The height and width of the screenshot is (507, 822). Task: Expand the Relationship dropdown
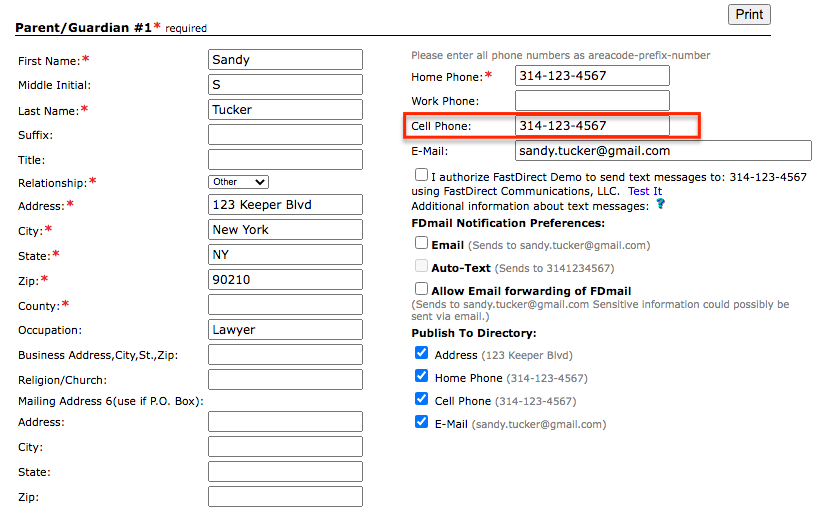[238, 182]
